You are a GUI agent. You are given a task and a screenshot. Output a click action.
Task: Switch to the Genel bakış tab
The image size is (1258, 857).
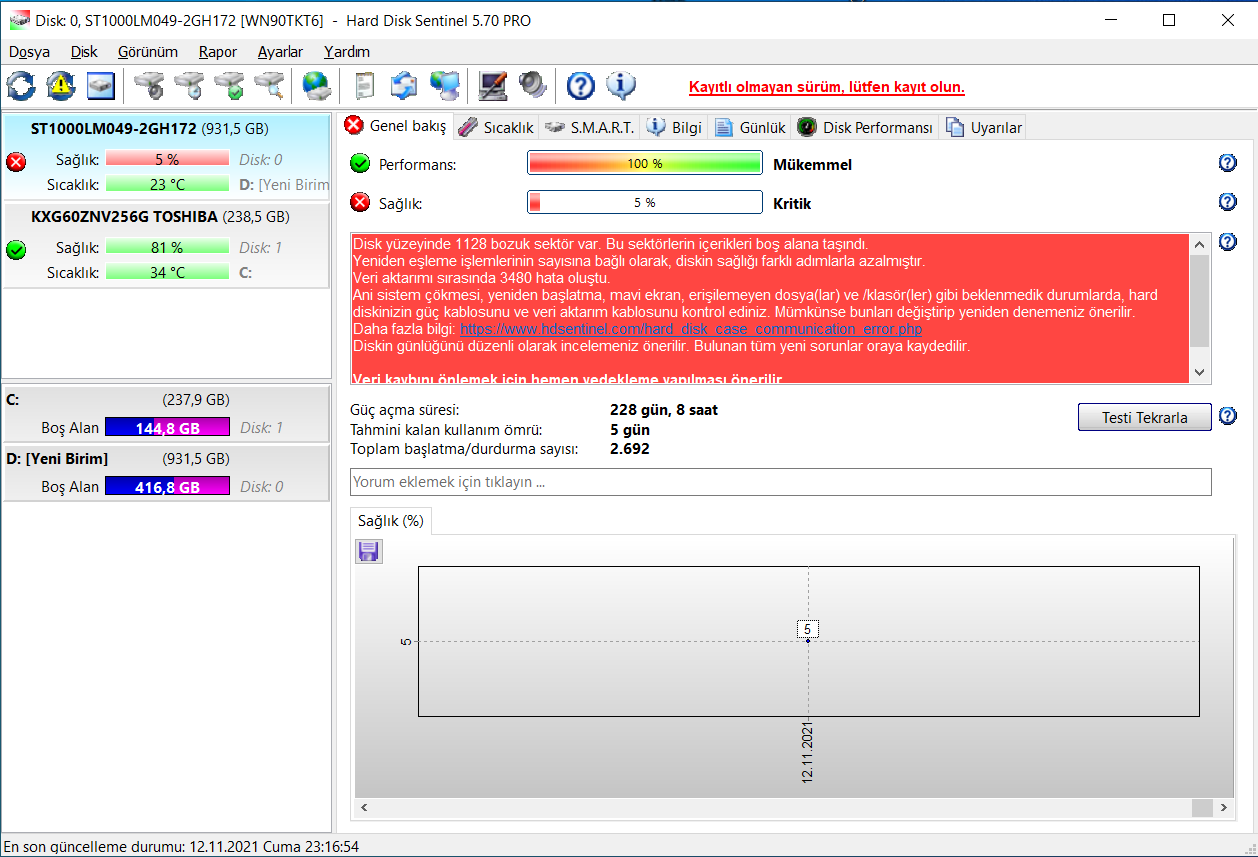pos(395,126)
